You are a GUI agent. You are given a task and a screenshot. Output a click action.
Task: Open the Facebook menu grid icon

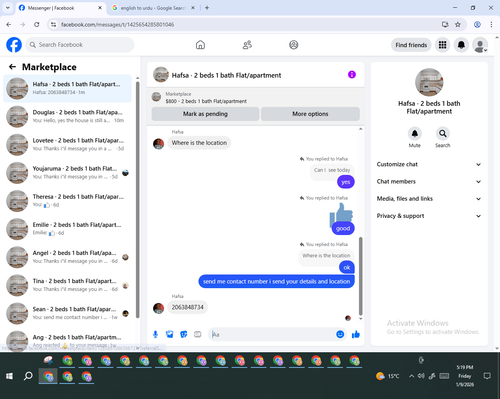[442, 45]
